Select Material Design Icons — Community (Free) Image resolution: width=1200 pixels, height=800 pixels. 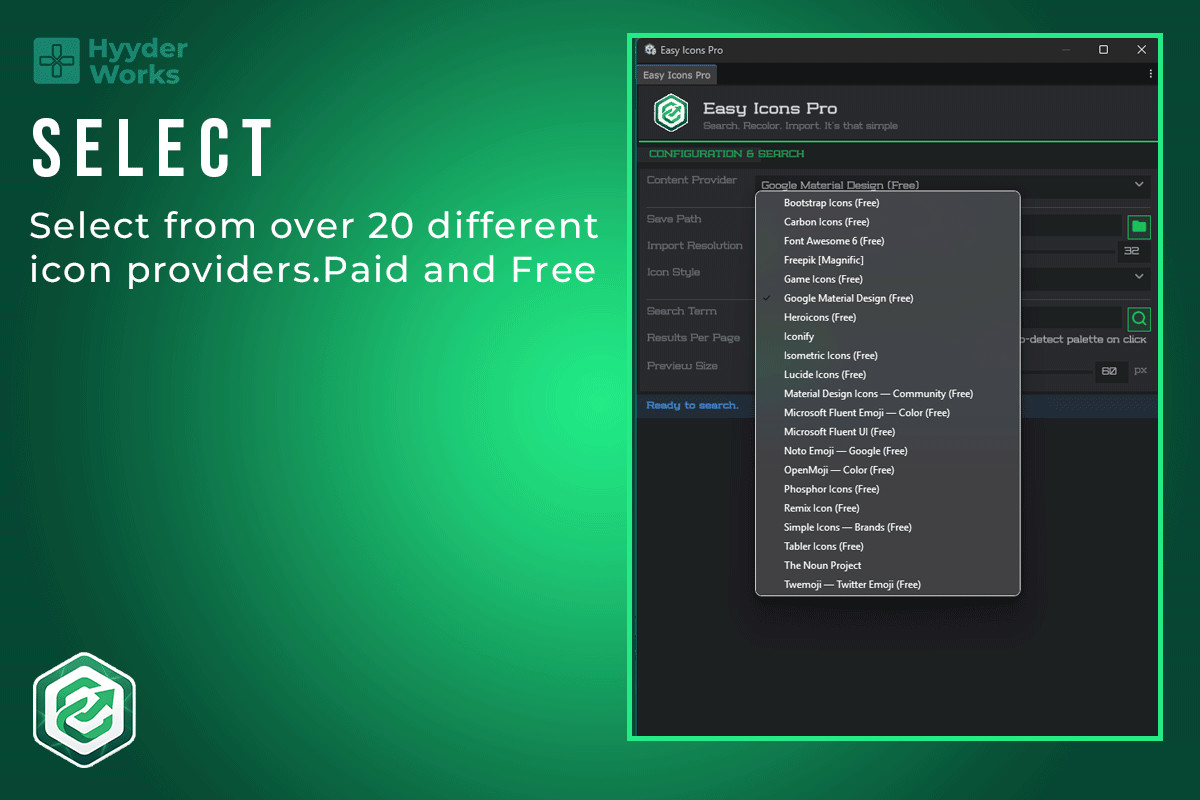tap(888, 393)
